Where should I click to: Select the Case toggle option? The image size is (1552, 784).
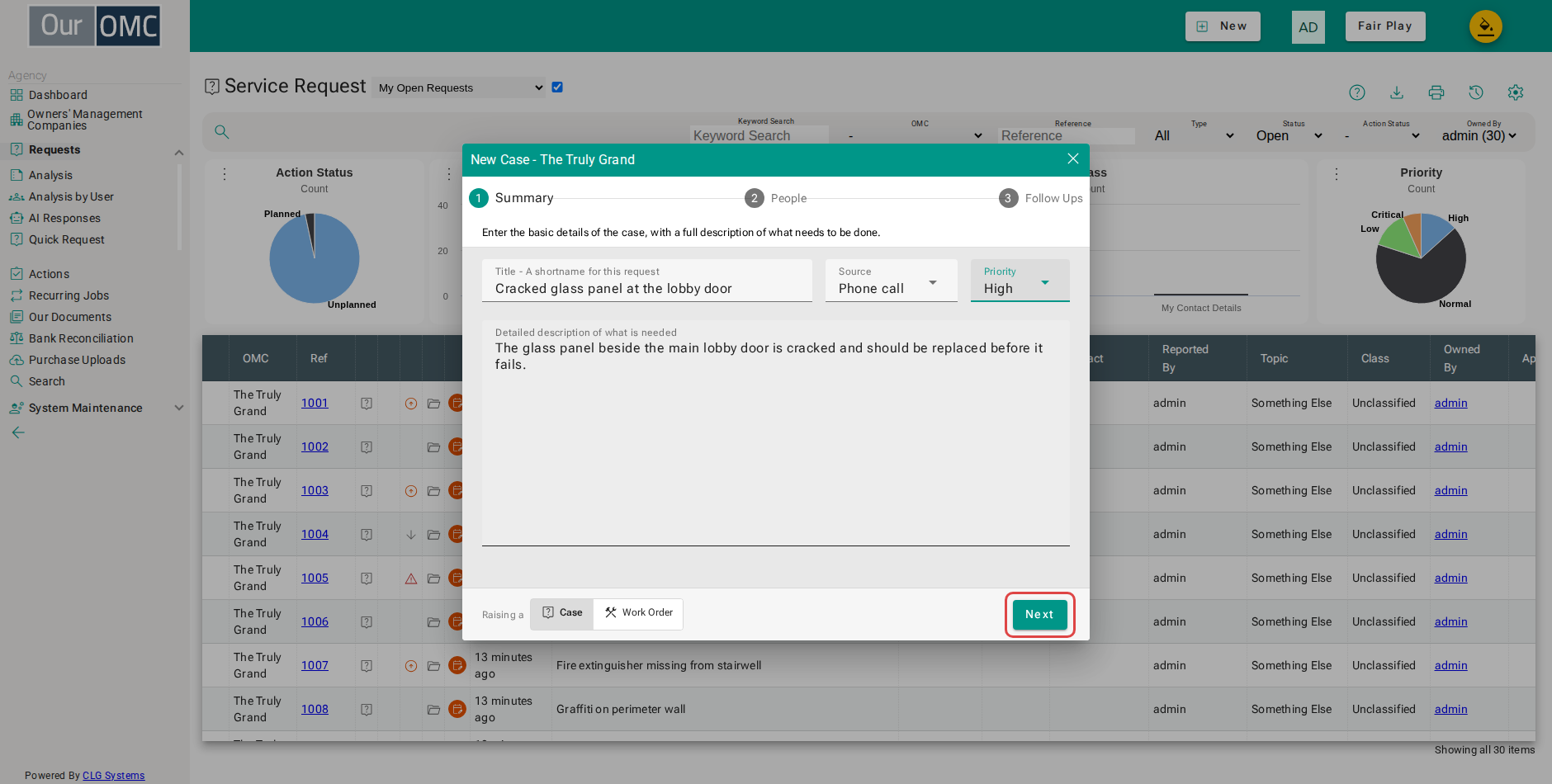562,613
